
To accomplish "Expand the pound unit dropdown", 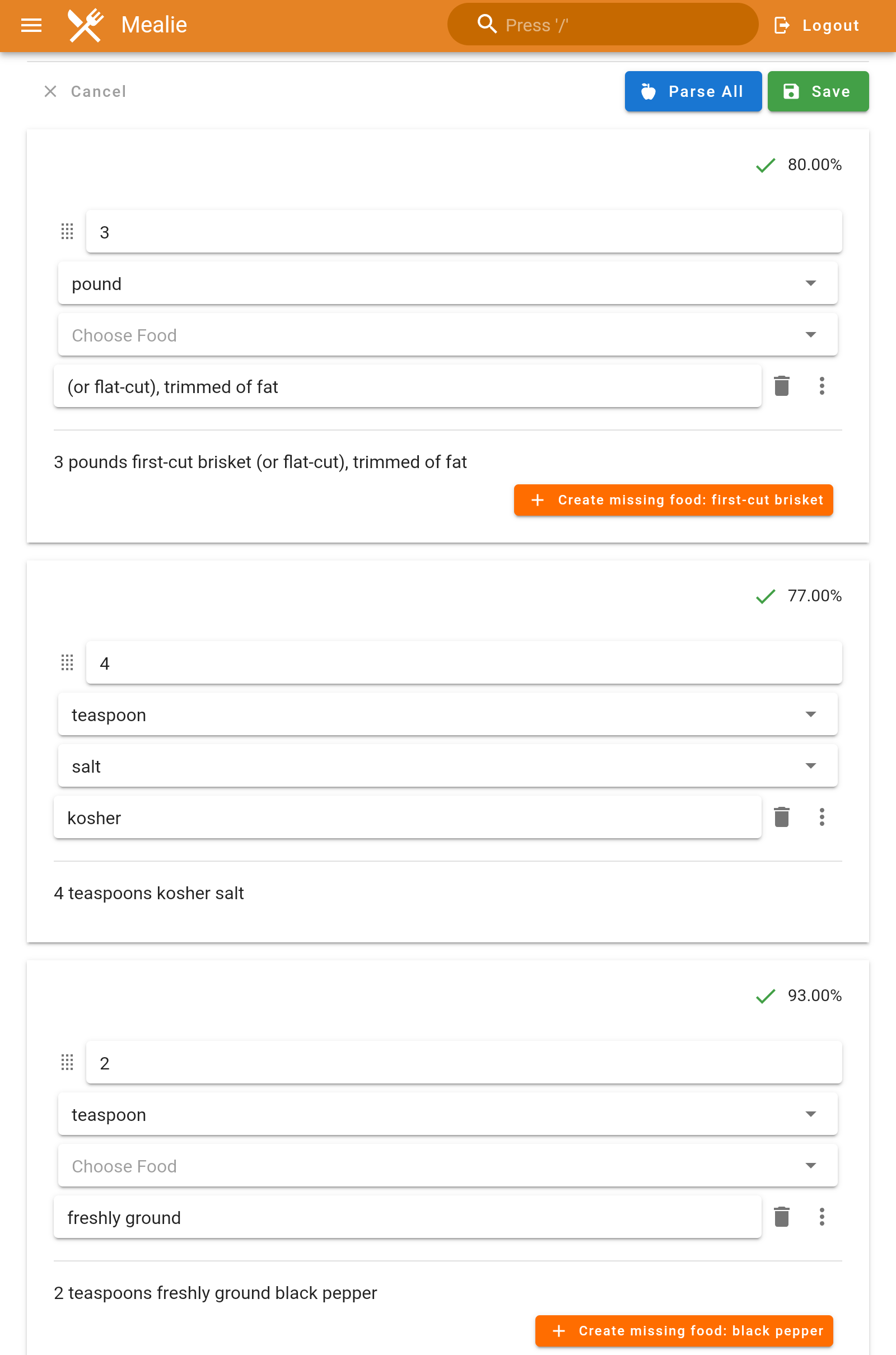I will [810, 283].
